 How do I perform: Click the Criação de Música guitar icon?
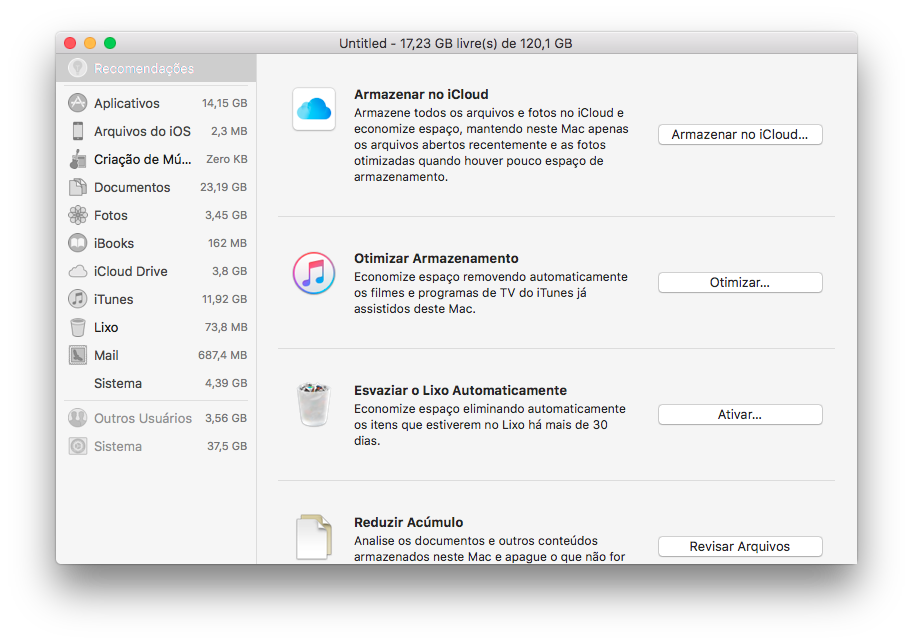point(77,159)
